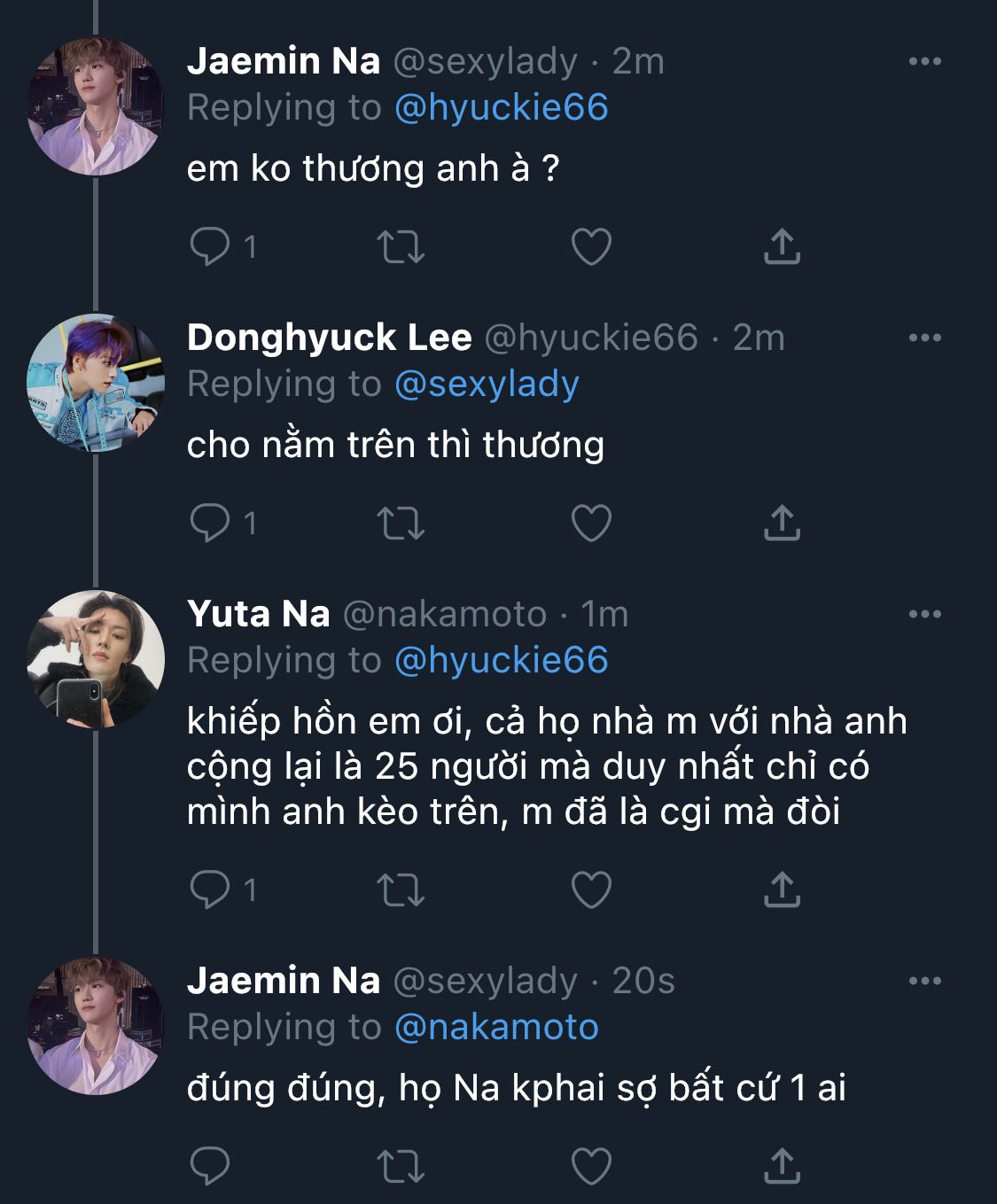Retweet Yuta Na's tweet
The width and height of the screenshot is (997, 1204).
coord(401,889)
